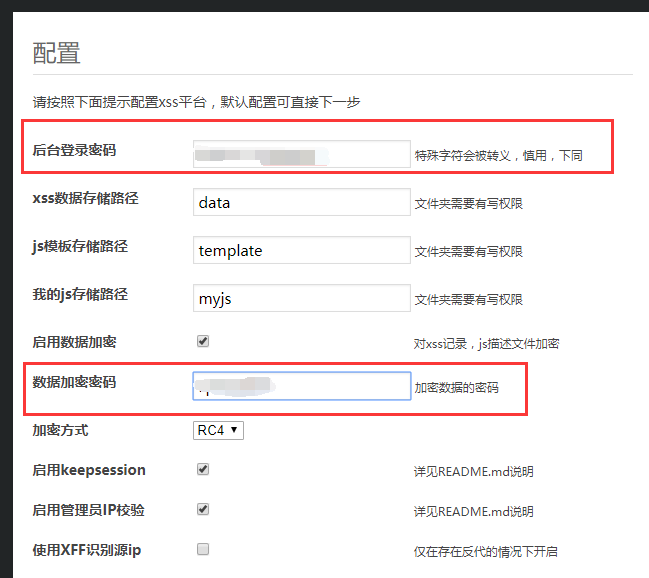Toggle the 启用数据加密 checkbox
Image resolution: width=649 pixels, height=578 pixels.
click(203, 341)
